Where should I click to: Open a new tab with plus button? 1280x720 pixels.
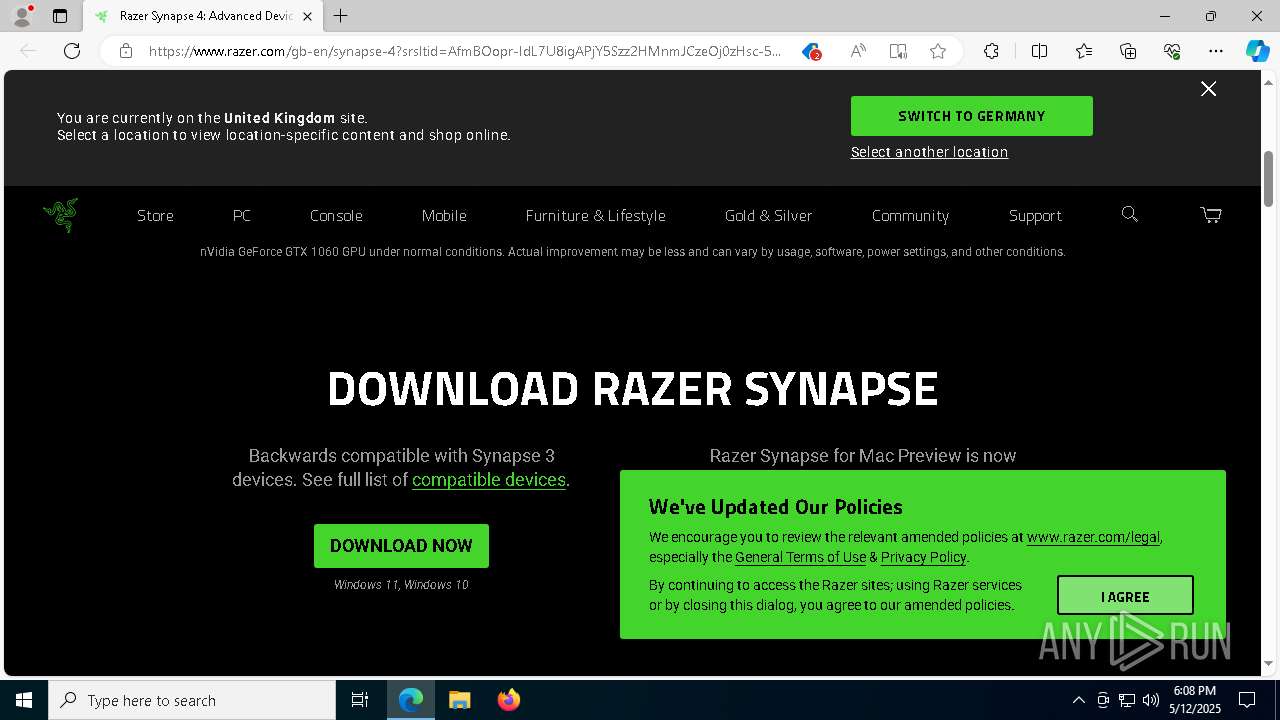[x=341, y=16]
